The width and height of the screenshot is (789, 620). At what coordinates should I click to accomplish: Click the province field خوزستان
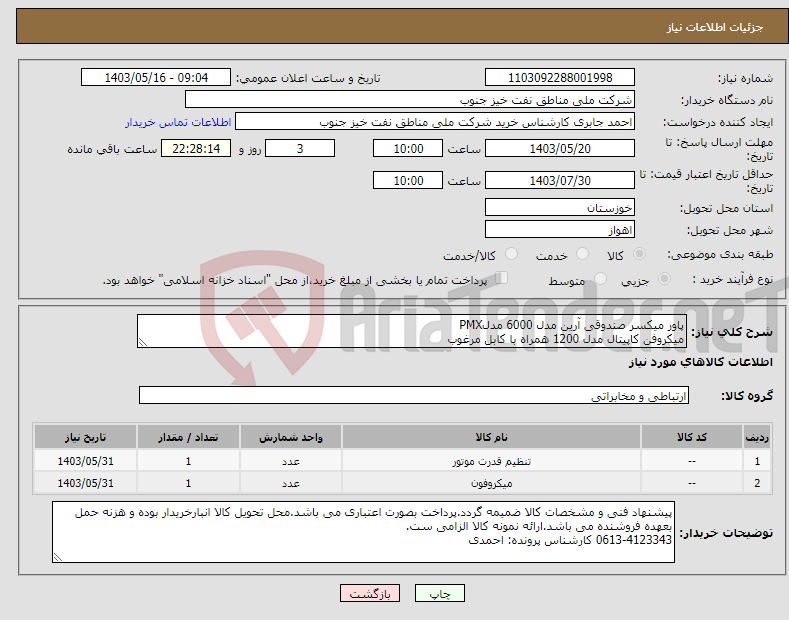coord(560,207)
